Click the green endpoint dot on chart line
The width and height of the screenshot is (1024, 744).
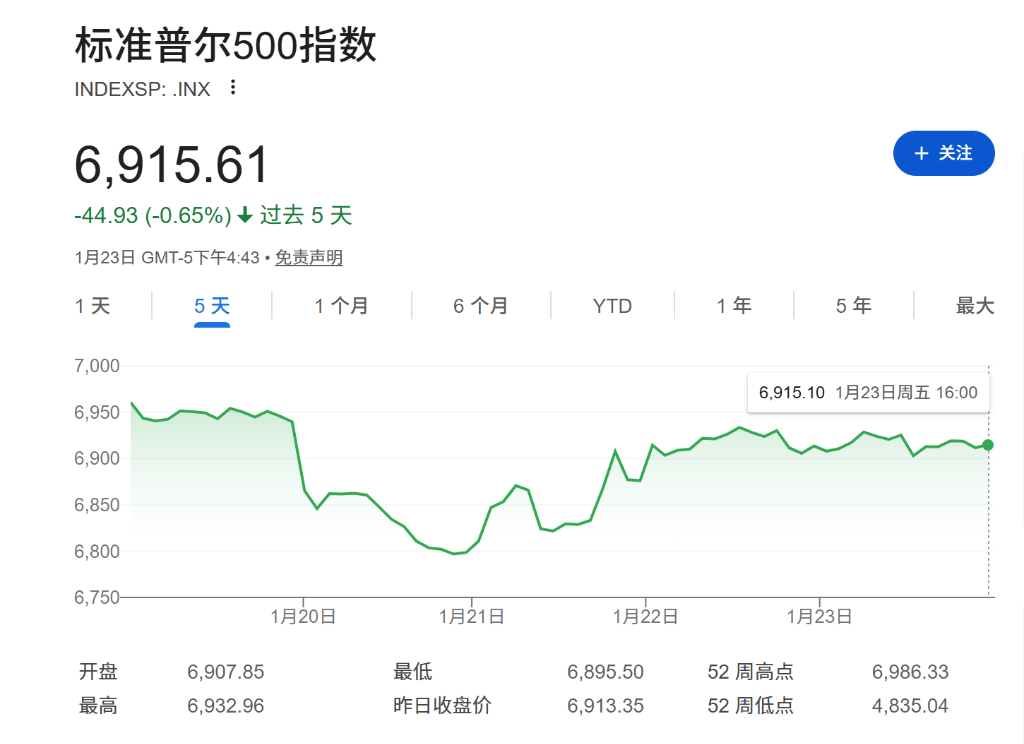(988, 445)
